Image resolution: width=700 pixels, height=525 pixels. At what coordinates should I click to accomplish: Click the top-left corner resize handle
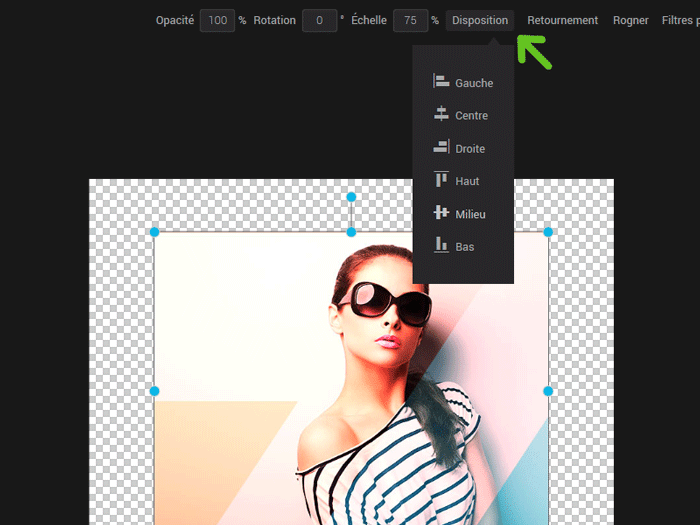coord(154,232)
